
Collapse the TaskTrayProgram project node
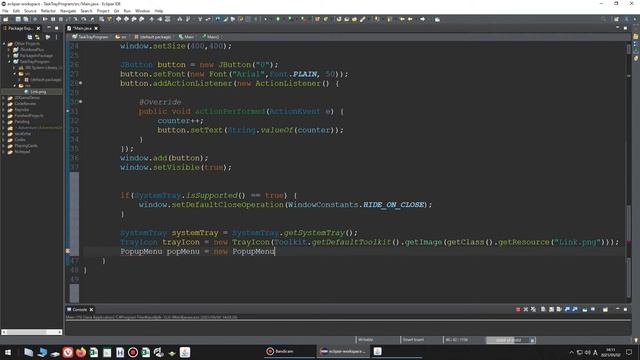pyautogui.click(x=9, y=62)
